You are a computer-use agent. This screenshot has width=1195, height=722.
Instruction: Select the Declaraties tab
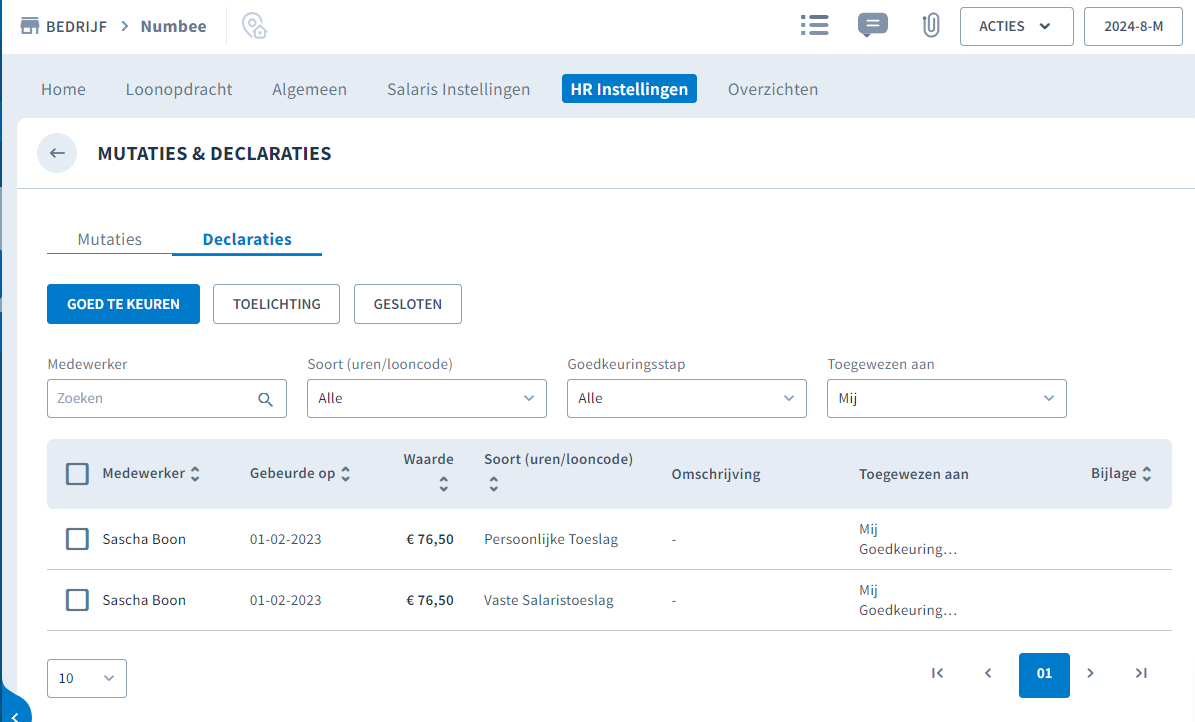click(x=247, y=239)
